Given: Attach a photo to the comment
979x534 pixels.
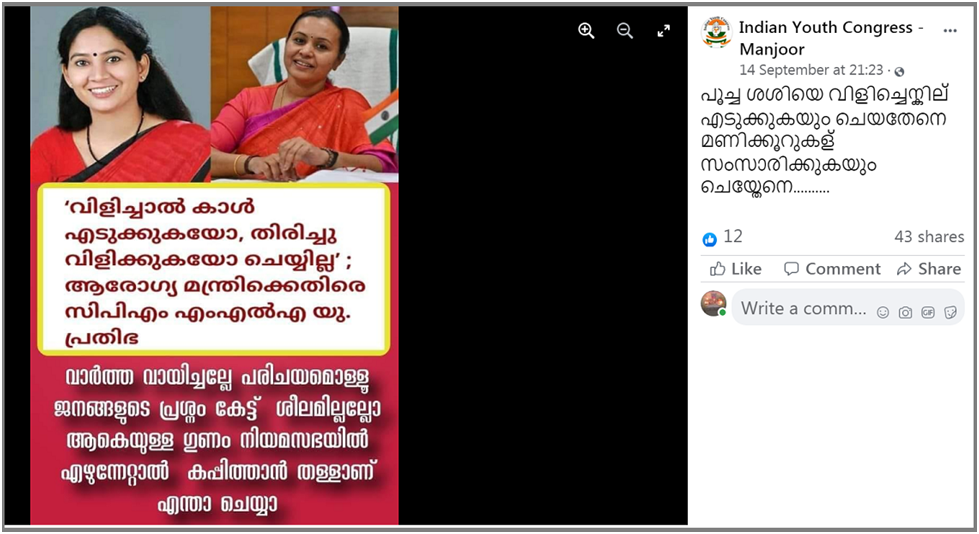Looking at the screenshot, I should tap(905, 312).
